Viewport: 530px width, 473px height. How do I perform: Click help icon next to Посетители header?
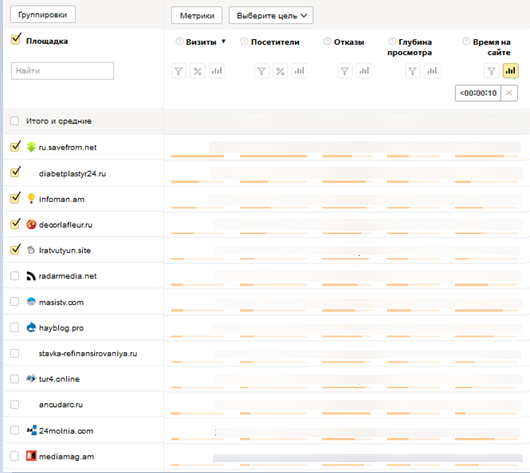[x=244, y=42]
